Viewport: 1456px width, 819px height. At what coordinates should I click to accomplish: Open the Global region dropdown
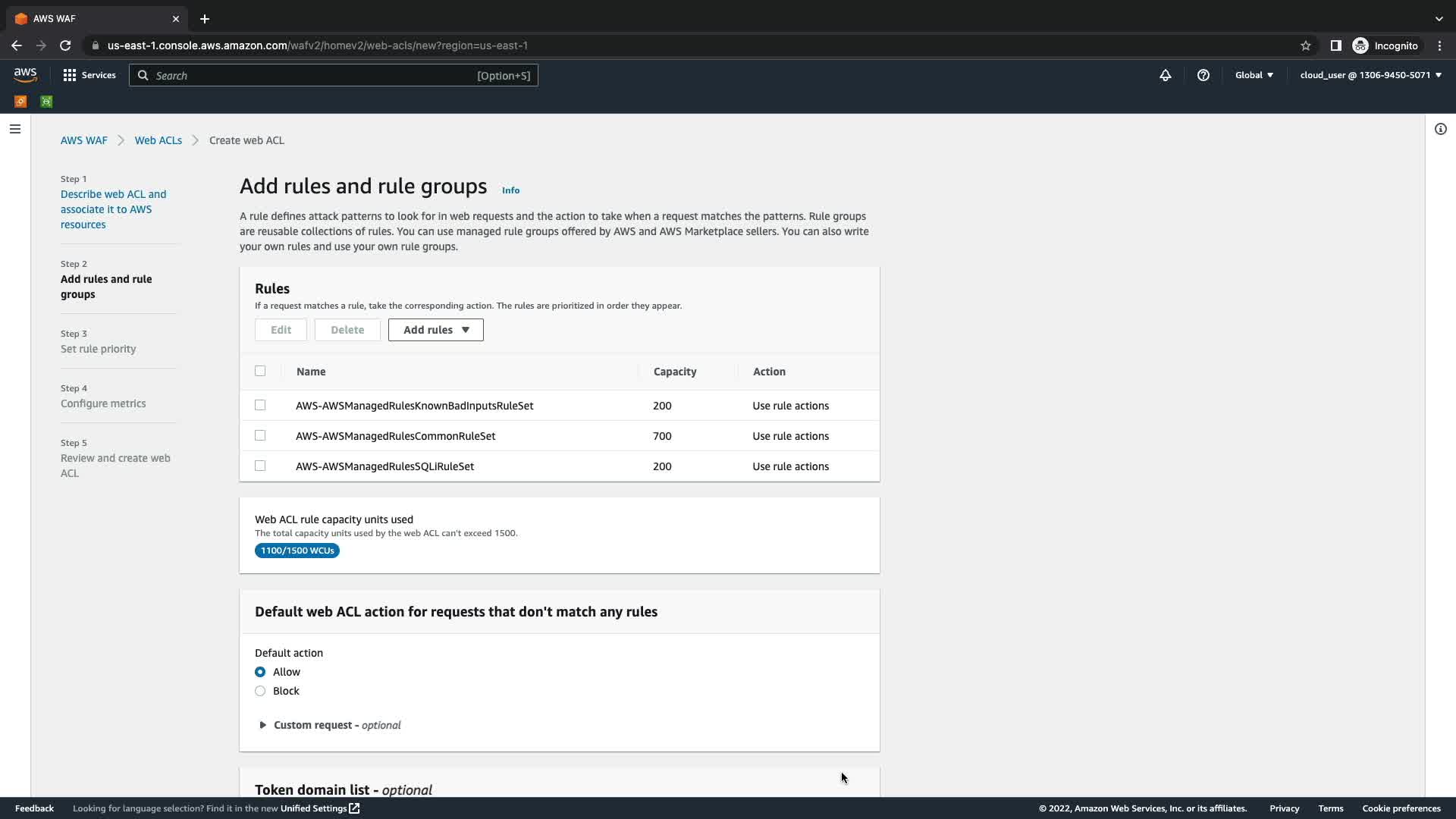1254,75
